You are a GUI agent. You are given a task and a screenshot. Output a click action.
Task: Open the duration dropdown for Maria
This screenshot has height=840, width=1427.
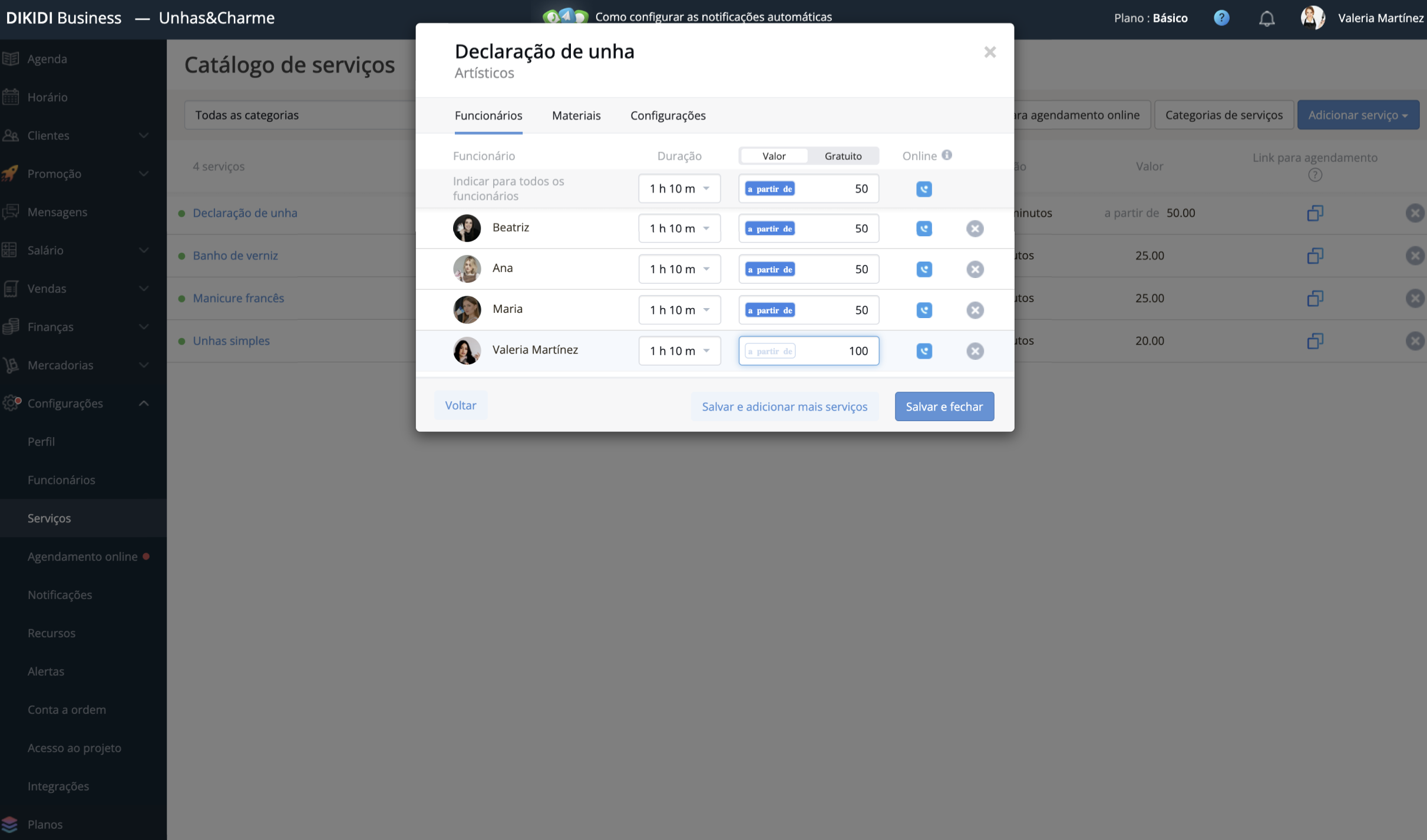[679, 310]
